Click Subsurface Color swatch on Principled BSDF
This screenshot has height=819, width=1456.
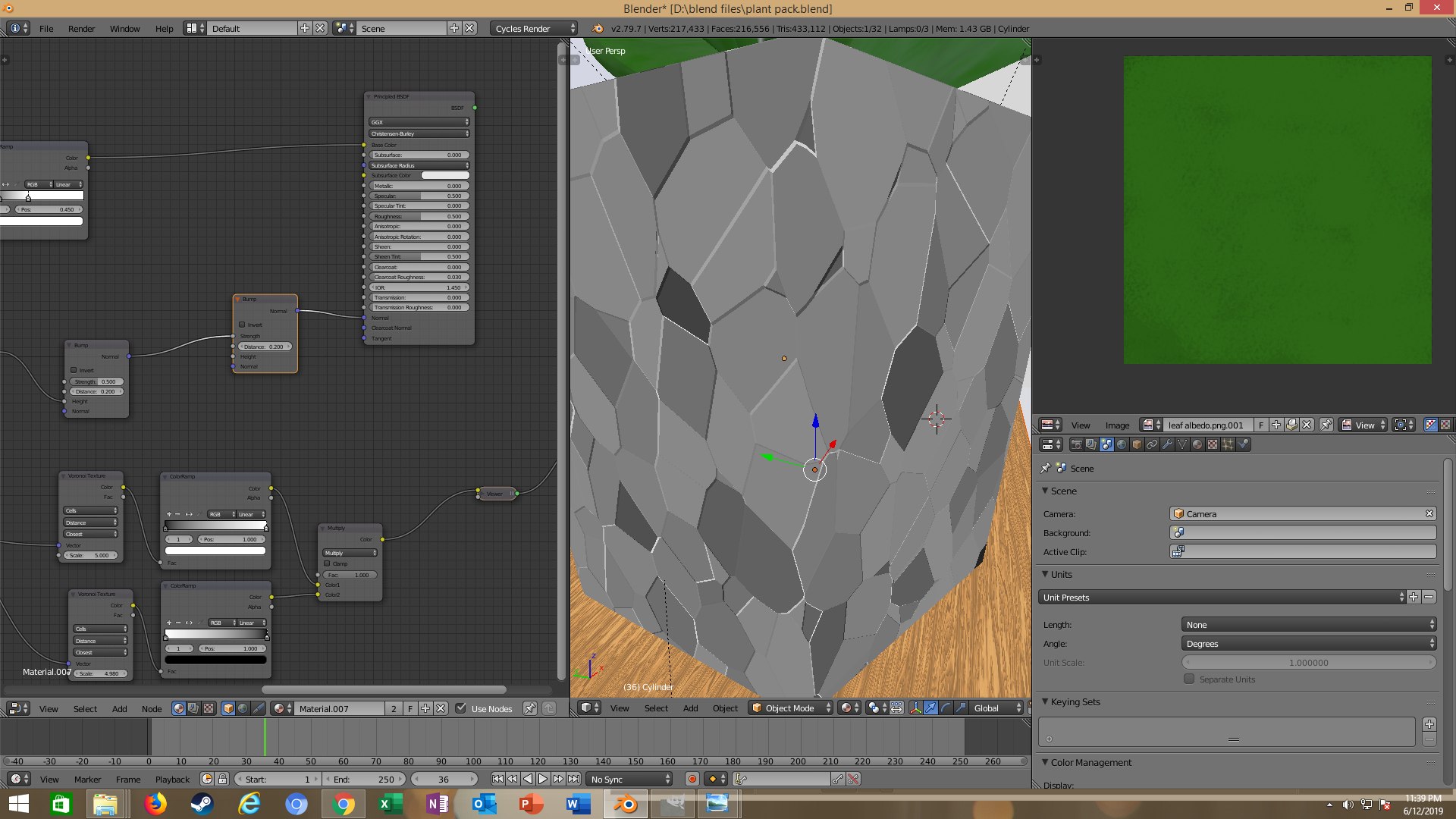445,175
